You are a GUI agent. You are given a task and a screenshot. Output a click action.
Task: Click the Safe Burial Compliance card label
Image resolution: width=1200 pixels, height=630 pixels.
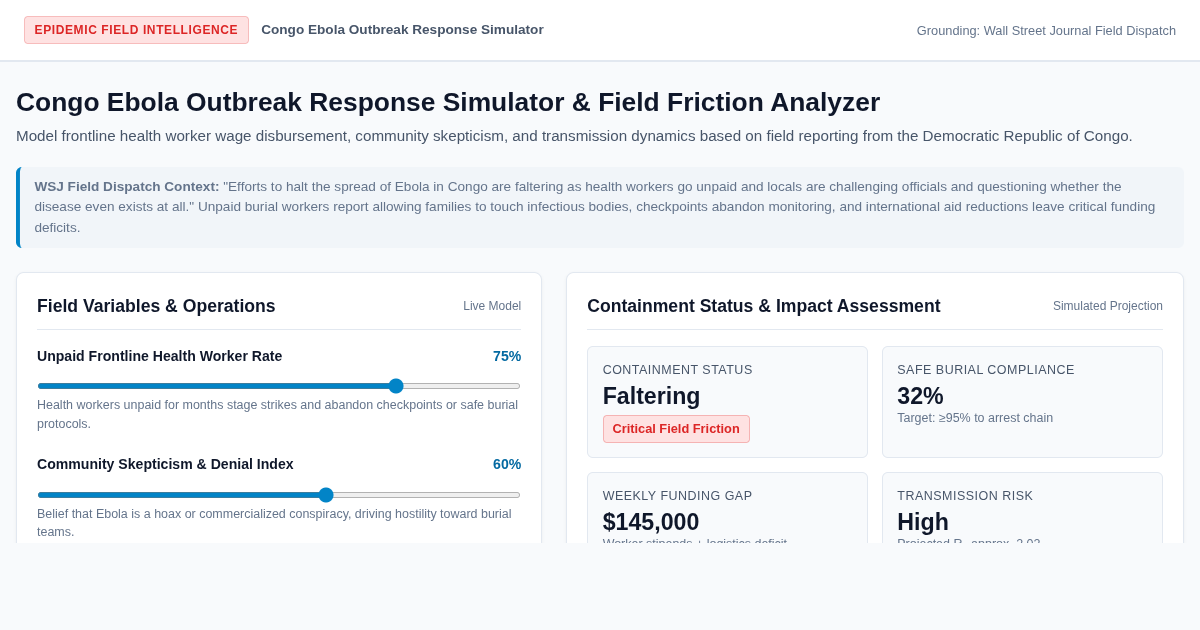click(x=986, y=370)
